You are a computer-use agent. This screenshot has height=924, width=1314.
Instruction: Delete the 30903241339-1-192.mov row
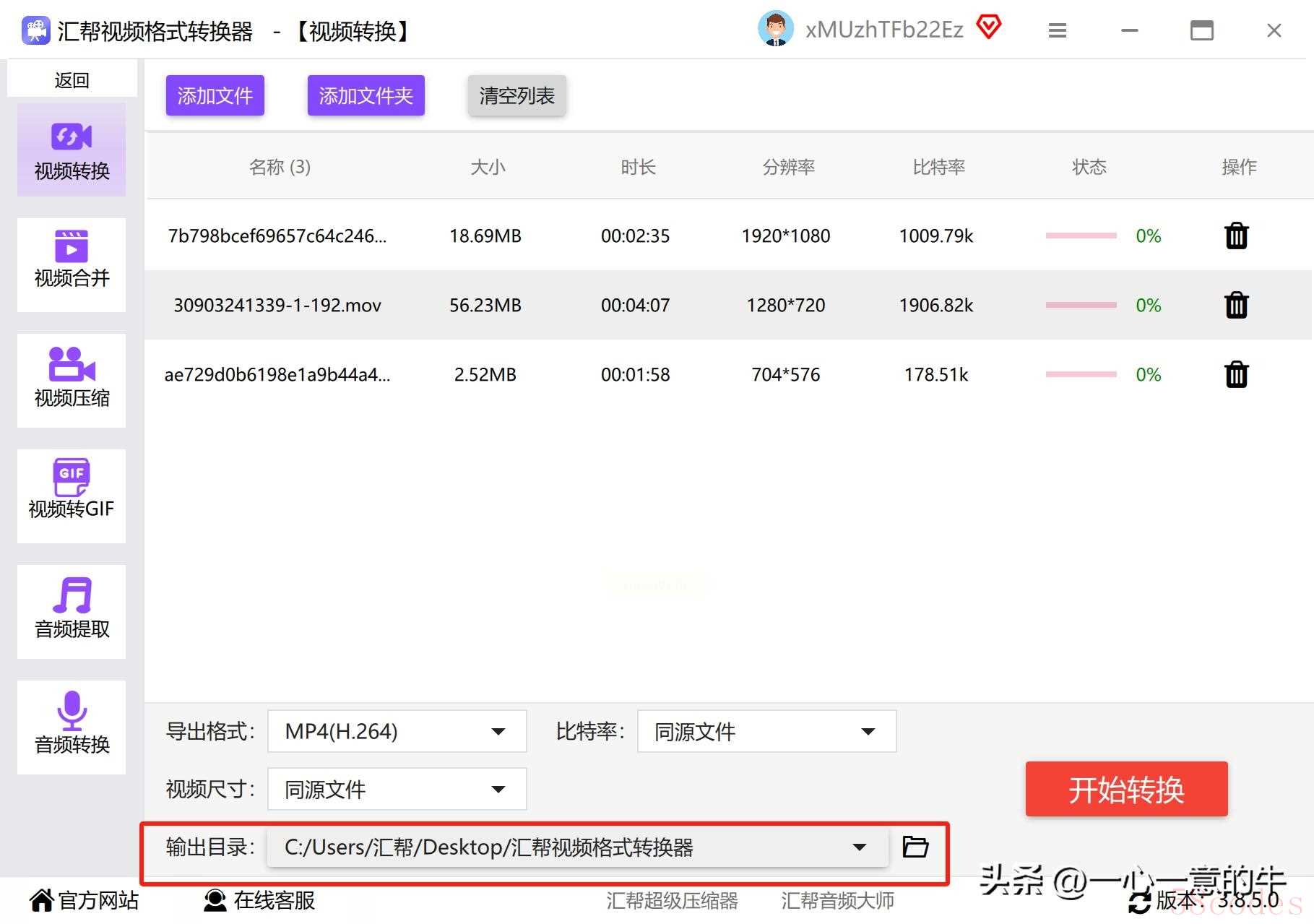click(x=1236, y=305)
